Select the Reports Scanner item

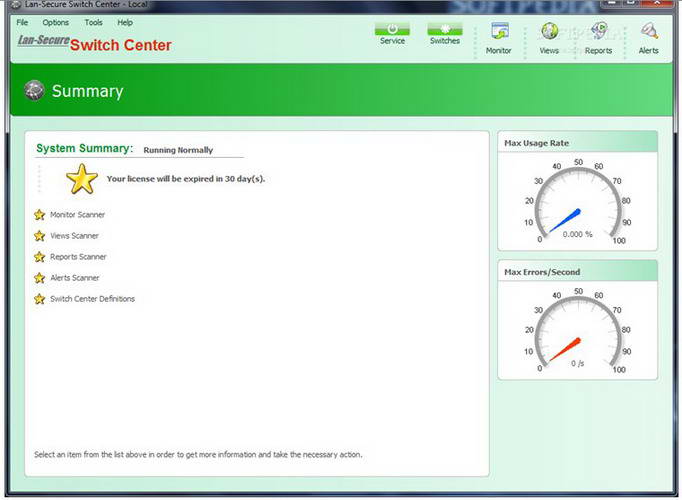coord(78,257)
